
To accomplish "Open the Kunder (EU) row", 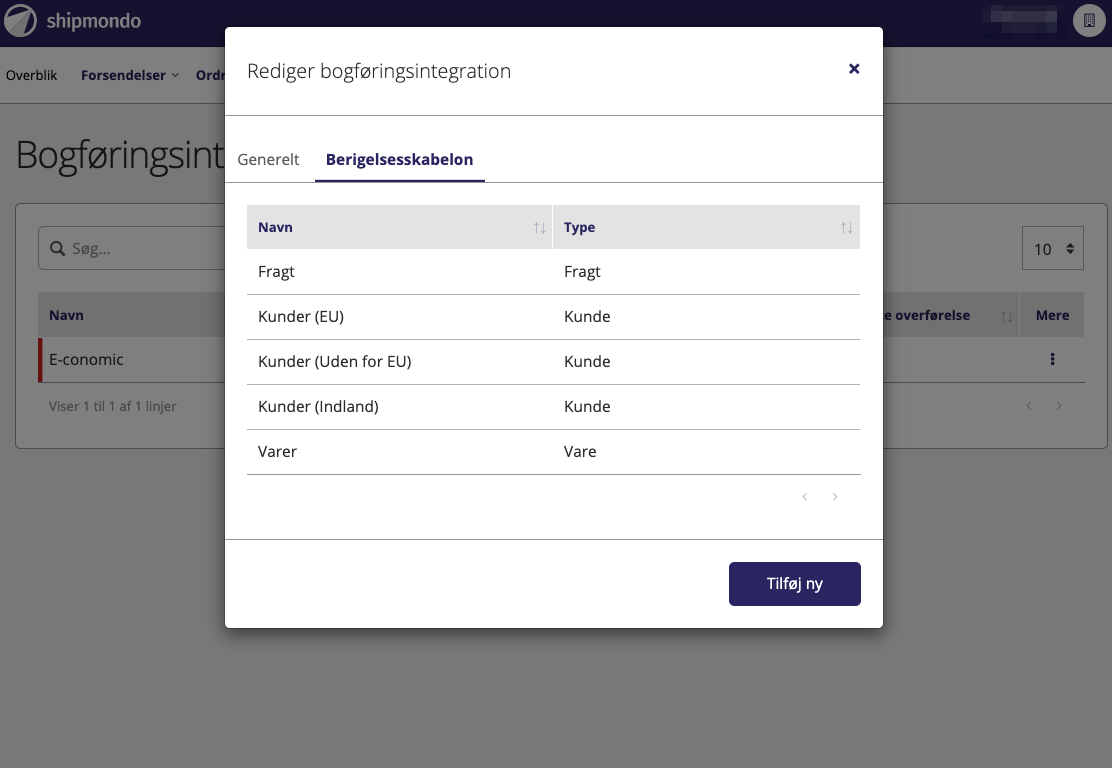I will tap(301, 317).
